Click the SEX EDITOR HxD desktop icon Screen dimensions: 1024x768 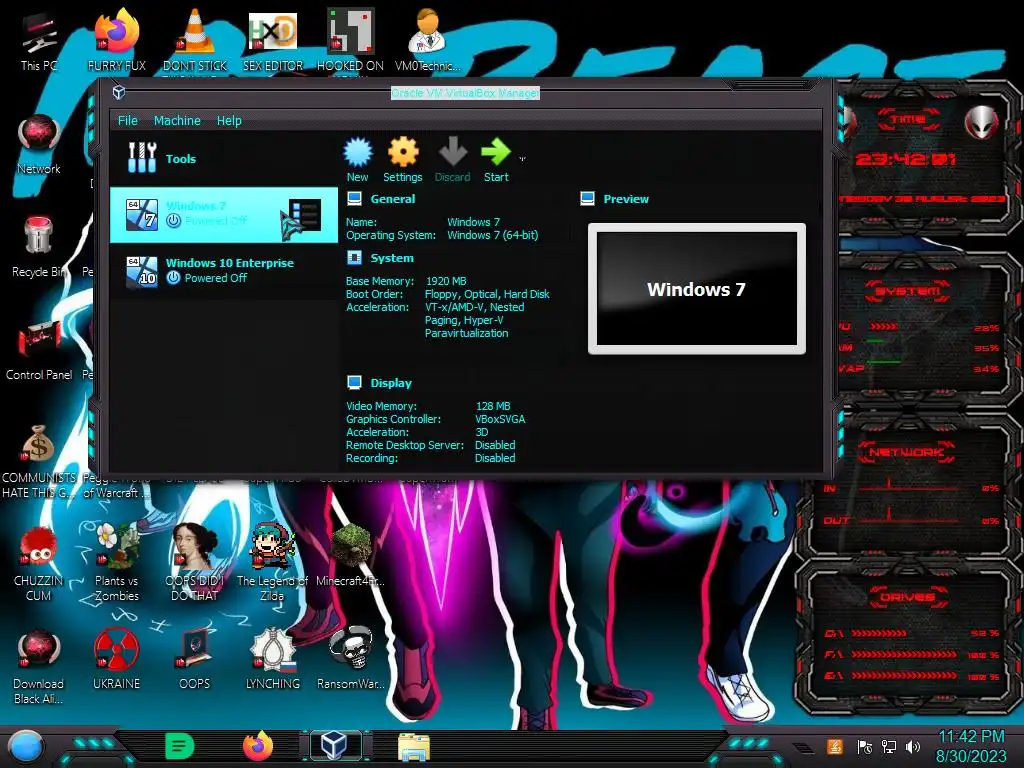(273, 40)
